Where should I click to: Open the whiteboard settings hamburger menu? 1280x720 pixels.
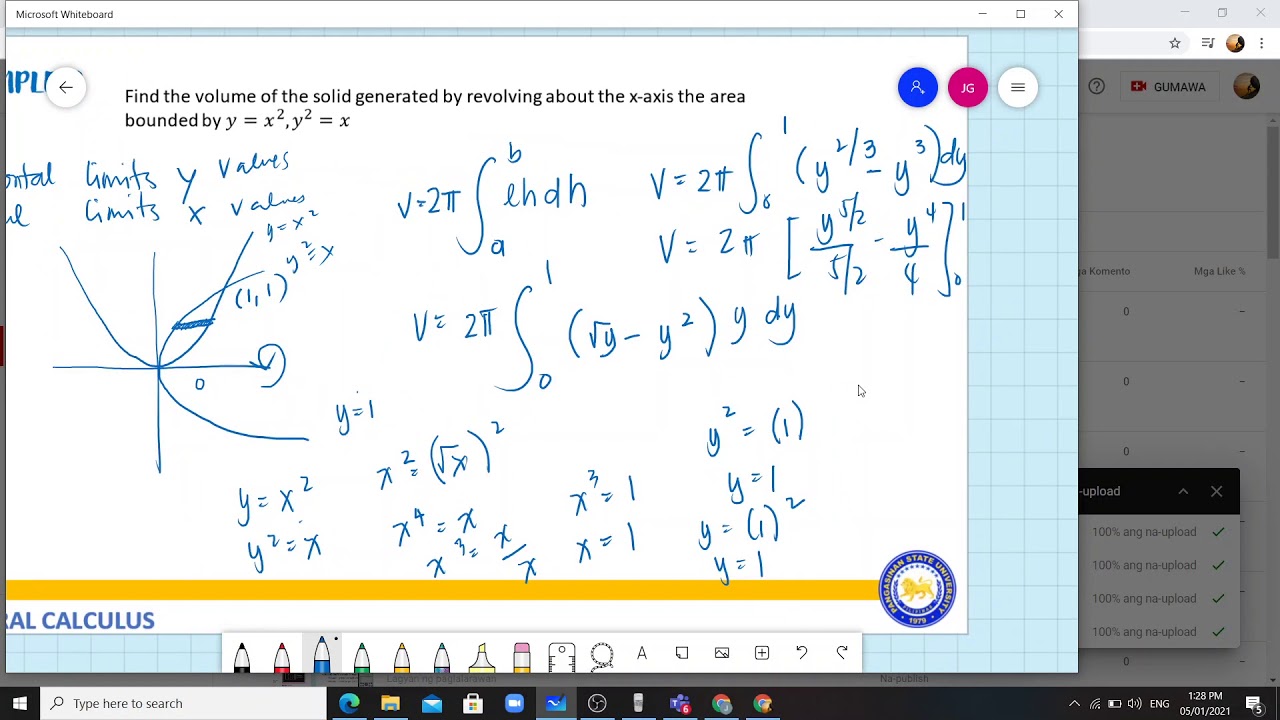coord(1018,87)
